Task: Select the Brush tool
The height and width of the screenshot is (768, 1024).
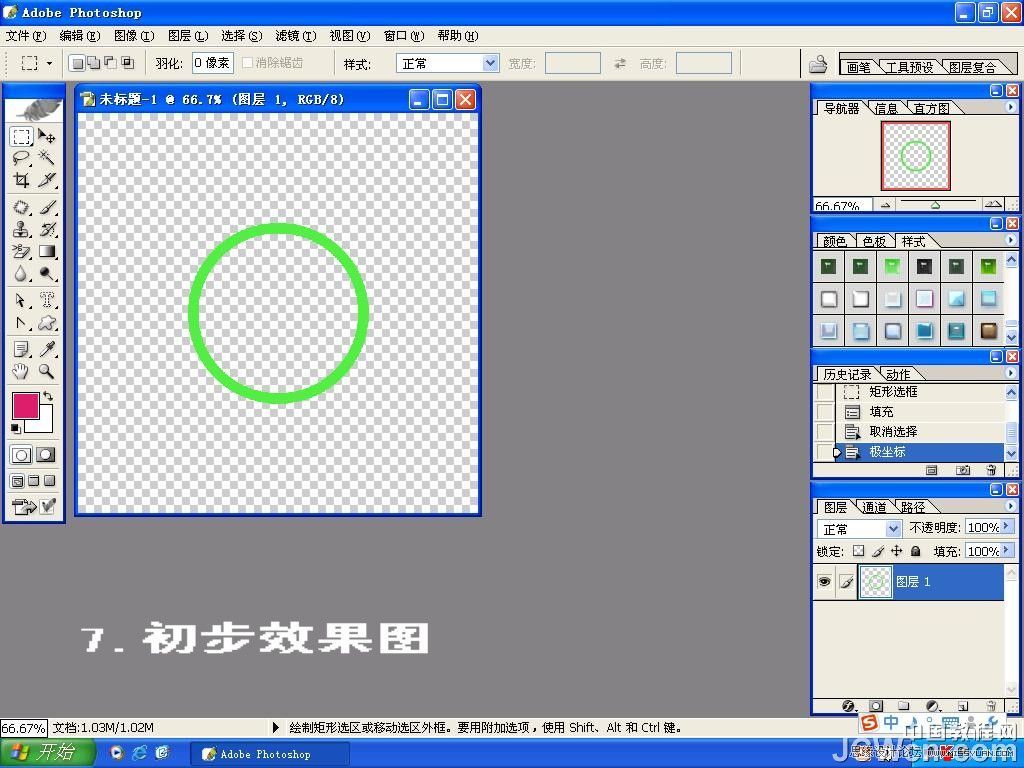Action: click(x=46, y=208)
